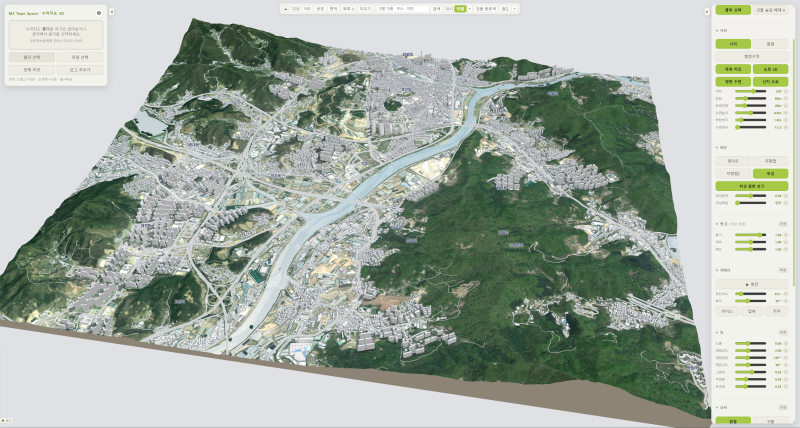800x428 pixels.
Task: Select 지형맵 background
Action: pos(770,161)
